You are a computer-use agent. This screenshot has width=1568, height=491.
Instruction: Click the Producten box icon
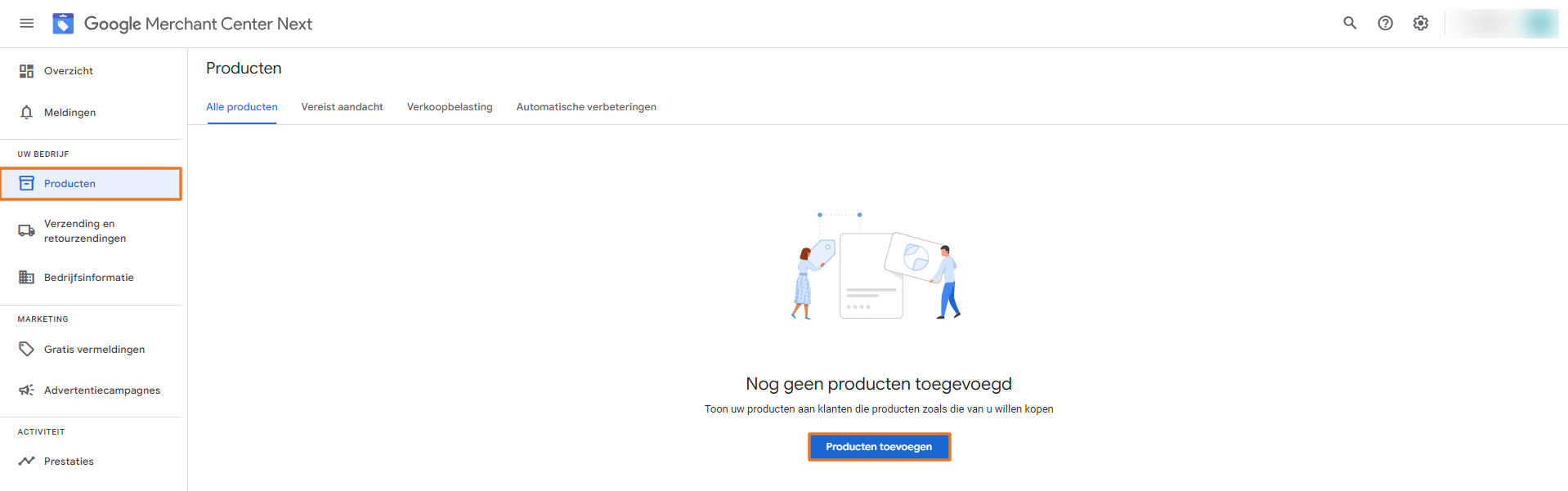pos(27,183)
